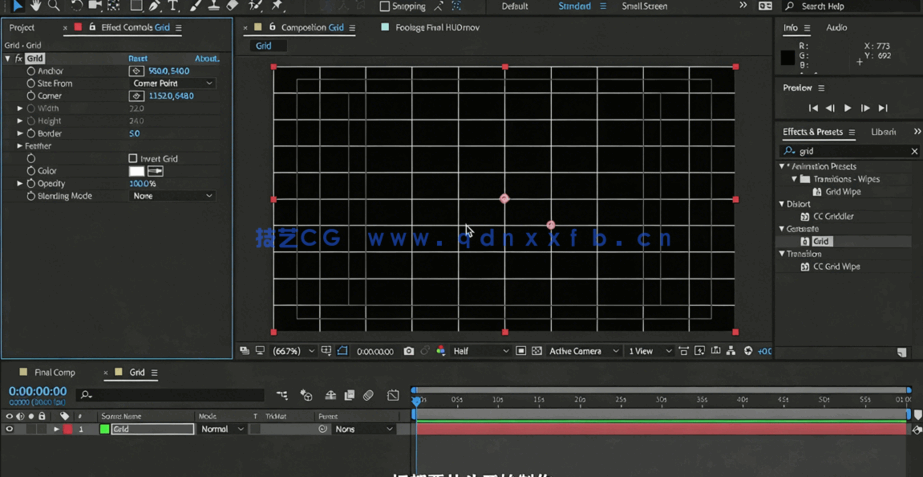923x477 pixels.
Task: Take snapshot with the camera icon
Action: click(408, 351)
